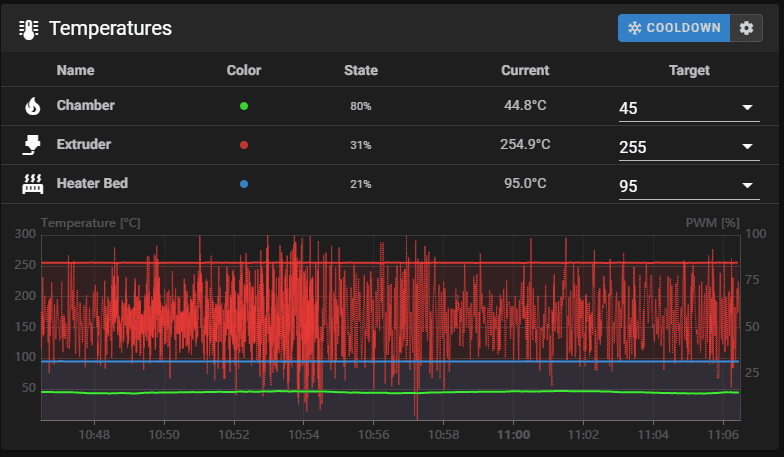
Task: Click the 10:54 time label on chart
Action: (x=304, y=434)
